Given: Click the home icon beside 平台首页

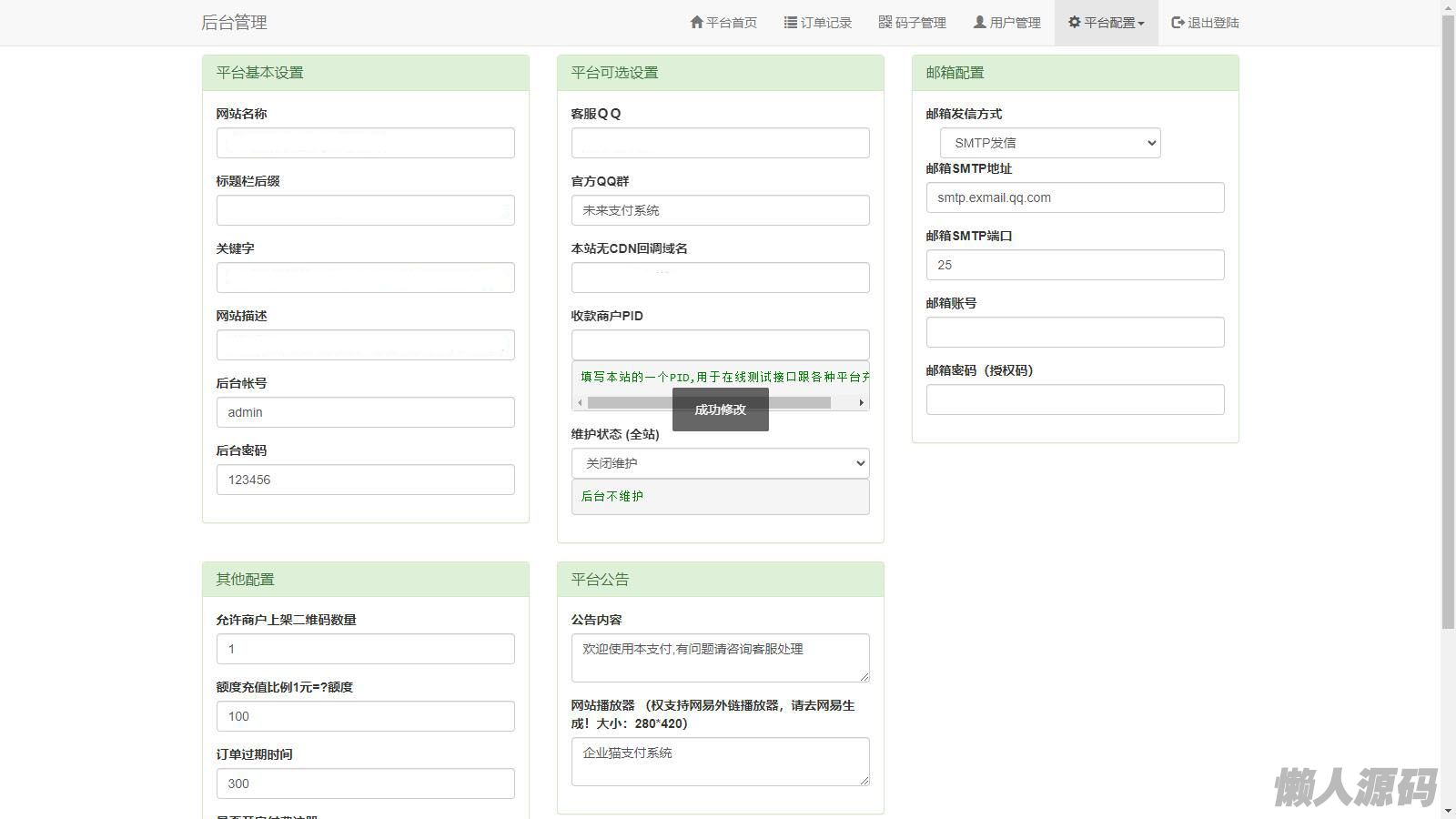Looking at the screenshot, I should pos(697,22).
